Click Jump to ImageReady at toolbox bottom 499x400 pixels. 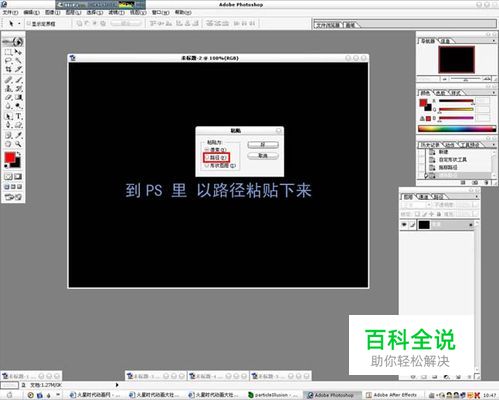(13, 197)
